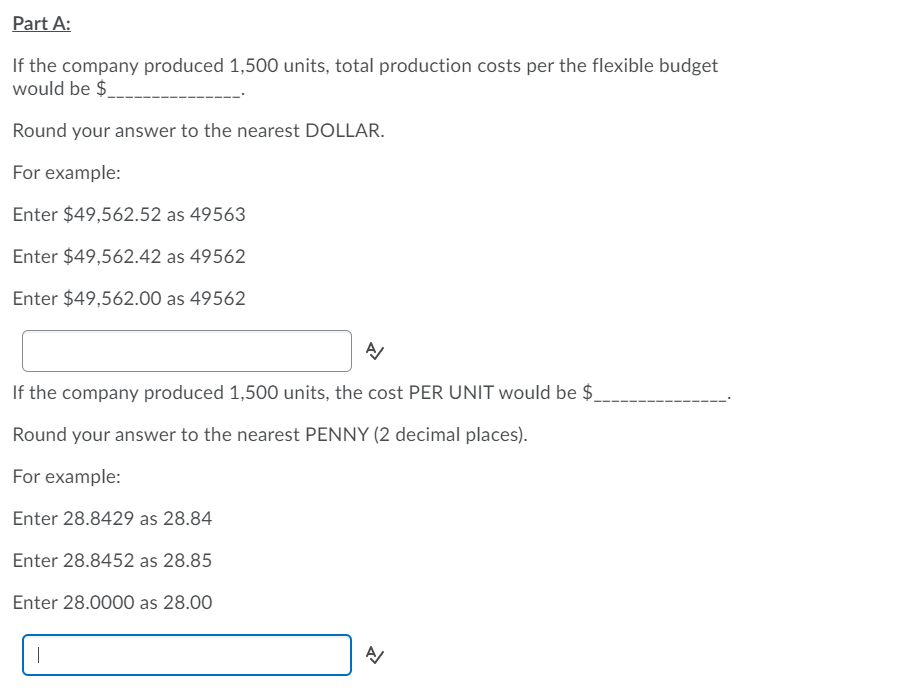Click the total production costs answer field
This screenshot has width=908, height=693.
[x=186, y=351]
